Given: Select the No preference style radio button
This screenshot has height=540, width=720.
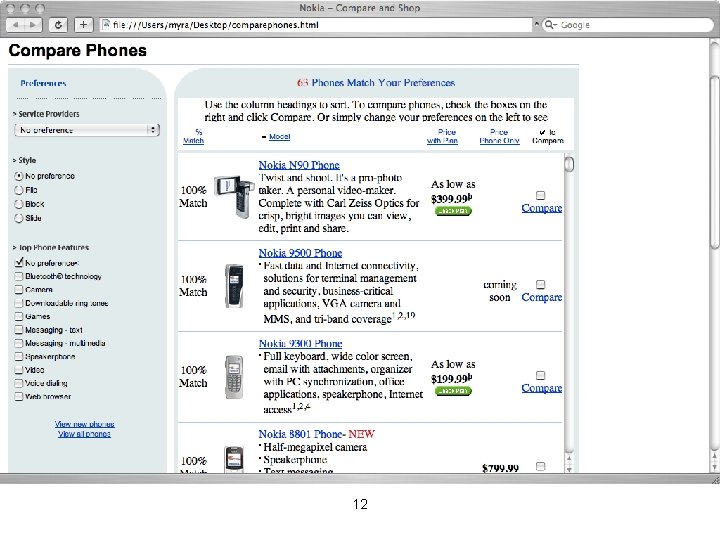Looking at the screenshot, I should pyautogui.click(x=19, y=176).
